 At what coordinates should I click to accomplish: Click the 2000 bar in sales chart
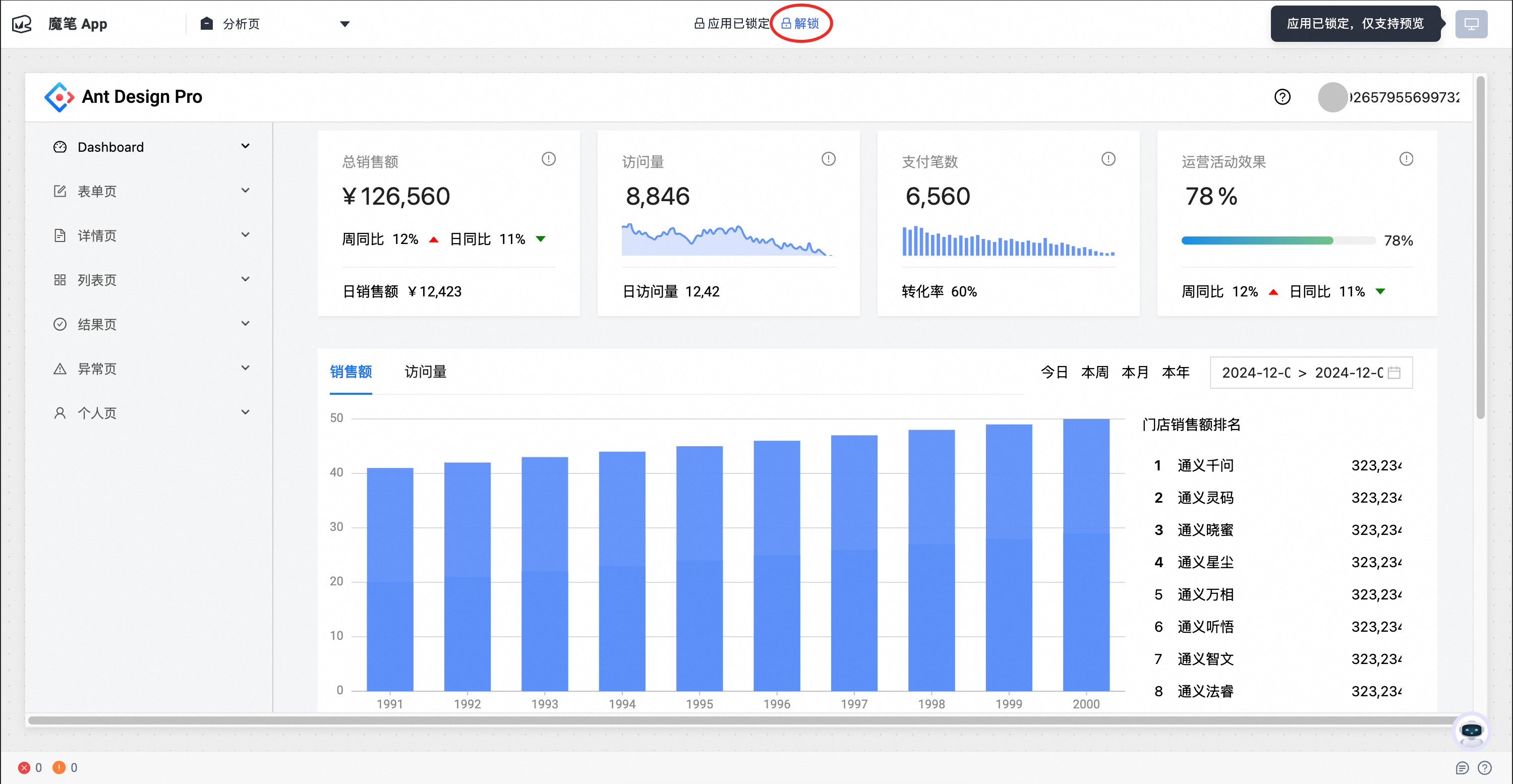[x=1086, y=555]
